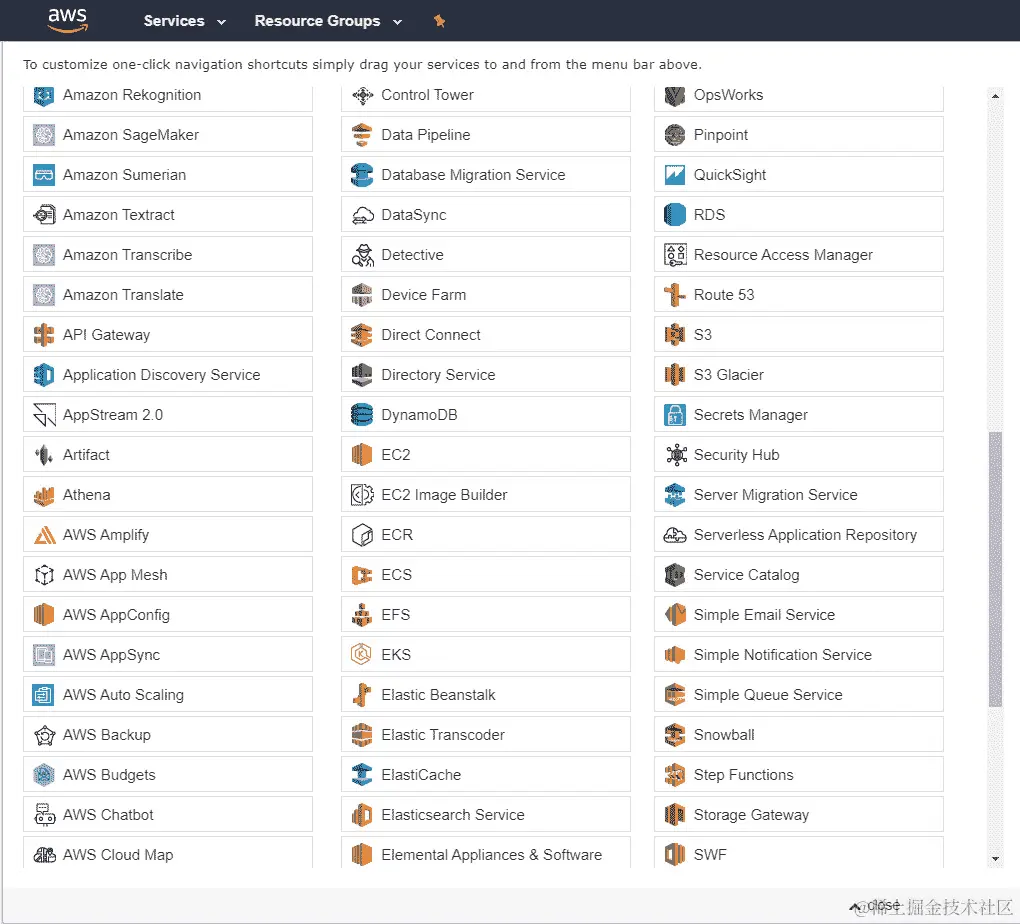Click the Route 53 signpost icon
This screenshot has width=1020, height=924.
[675, 295]
